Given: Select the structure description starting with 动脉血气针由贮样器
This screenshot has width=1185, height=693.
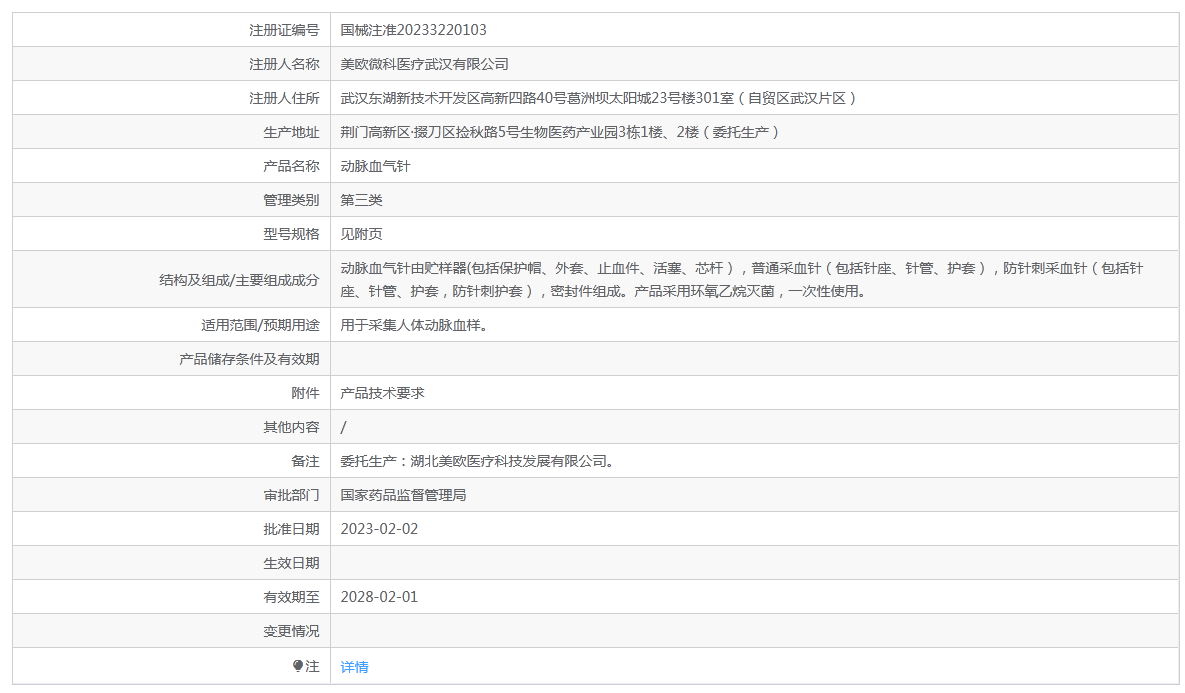Looking at the screenshot, I should 741,280.
